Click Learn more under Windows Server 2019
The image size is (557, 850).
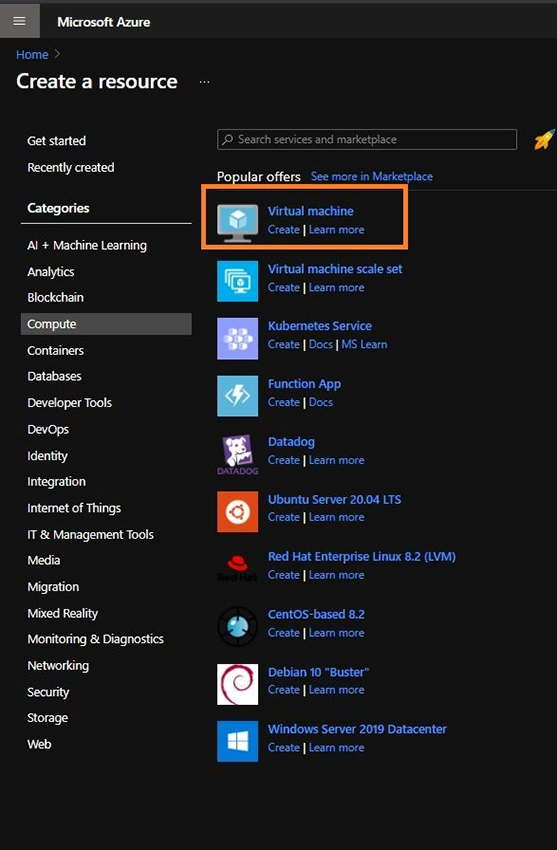pos(336,748)
